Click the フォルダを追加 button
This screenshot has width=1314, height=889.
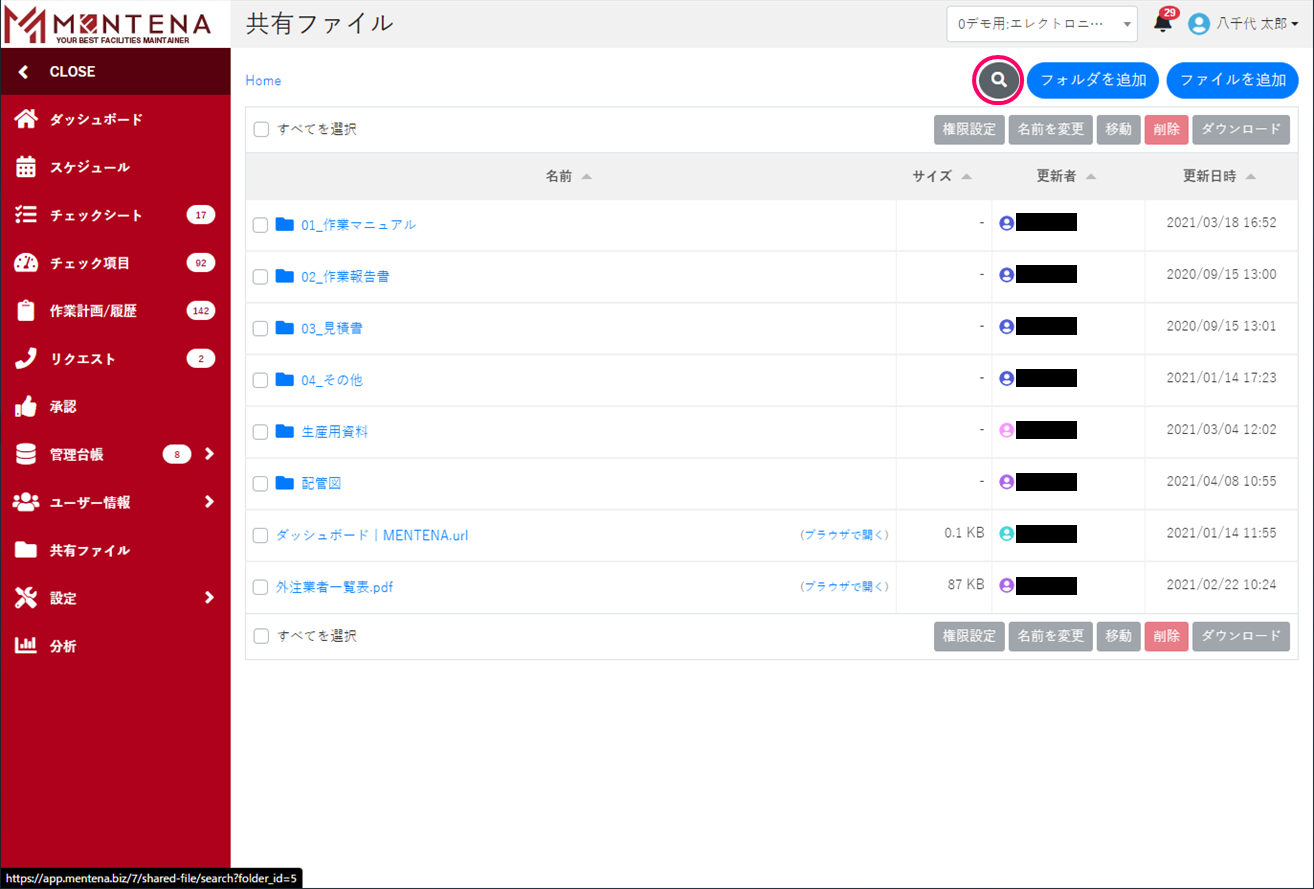[1093, 80]
